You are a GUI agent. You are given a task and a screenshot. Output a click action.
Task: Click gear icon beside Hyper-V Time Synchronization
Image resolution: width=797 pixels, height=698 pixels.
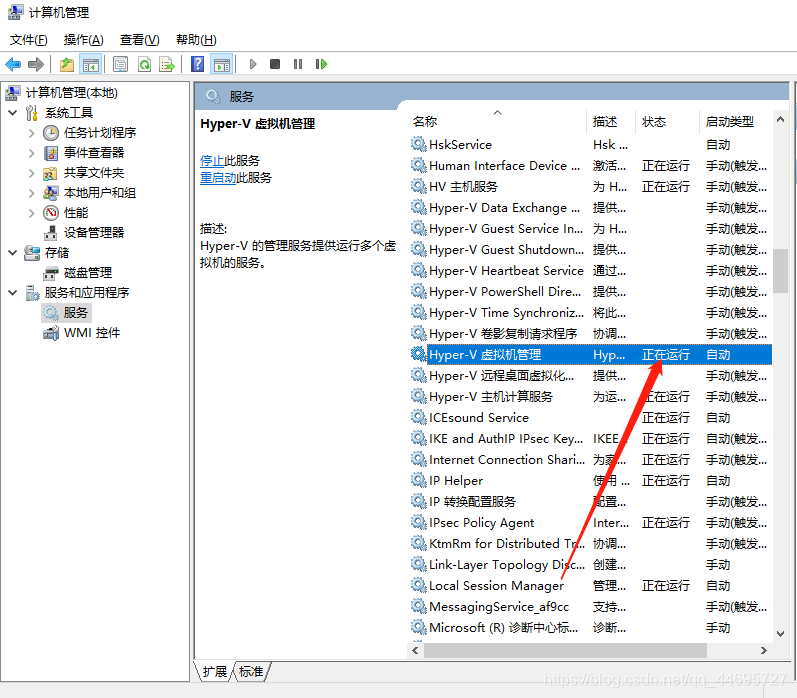[418, 313]
